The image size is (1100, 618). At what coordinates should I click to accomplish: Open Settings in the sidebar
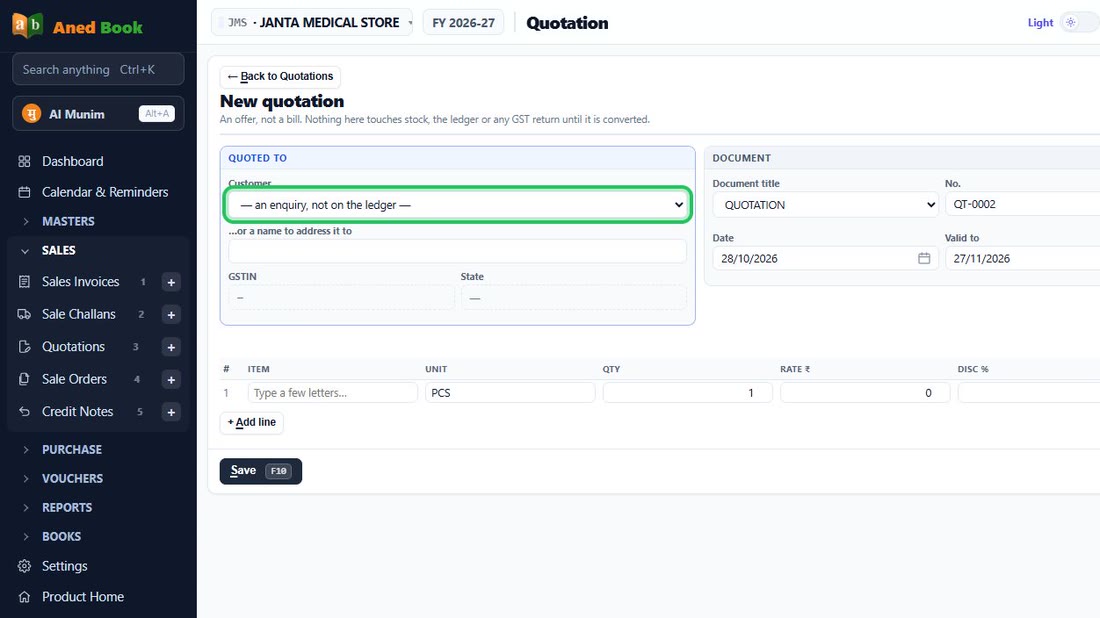click(x=65, y=566)
